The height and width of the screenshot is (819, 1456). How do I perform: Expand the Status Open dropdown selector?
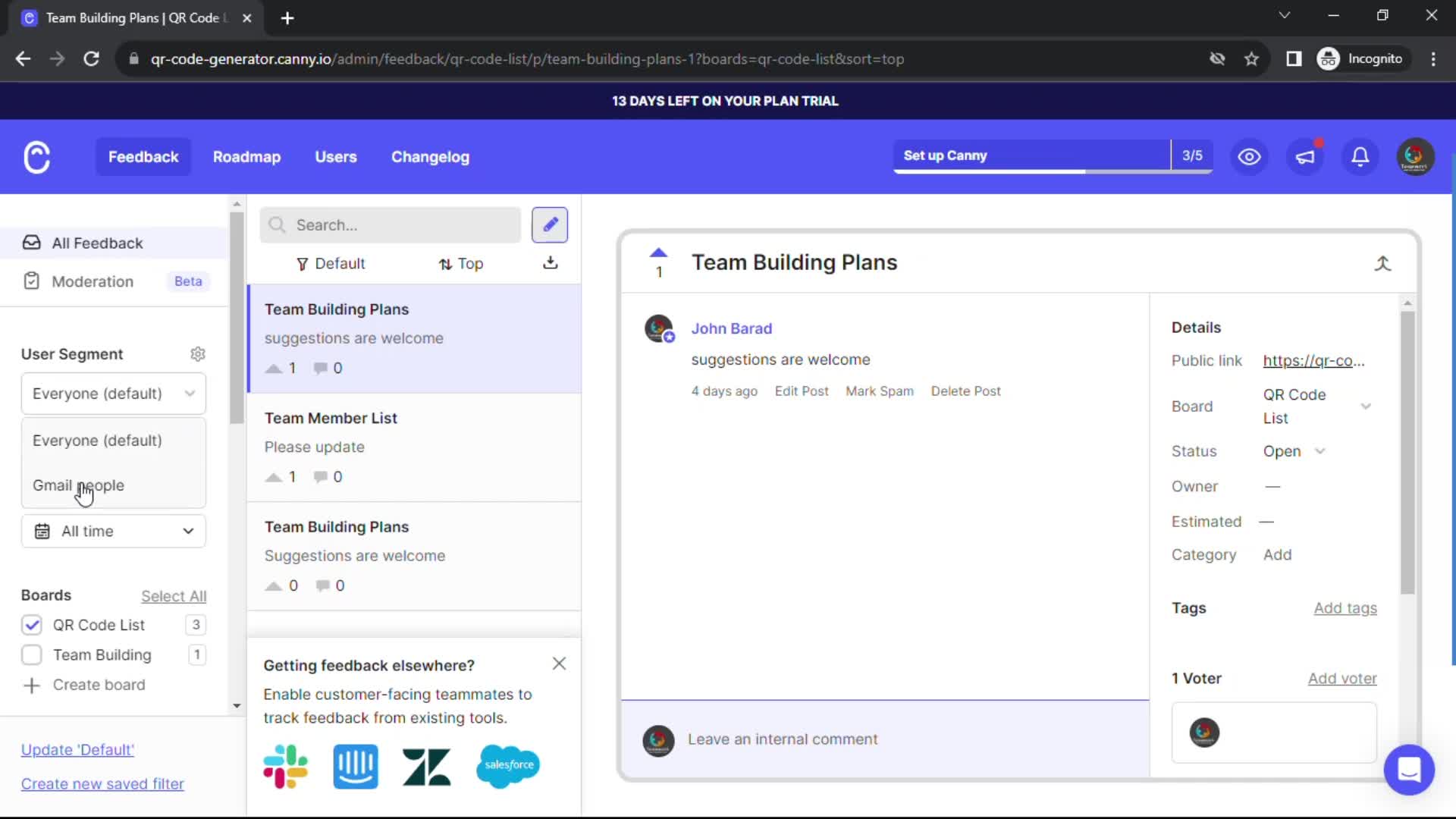point(1295,451)
